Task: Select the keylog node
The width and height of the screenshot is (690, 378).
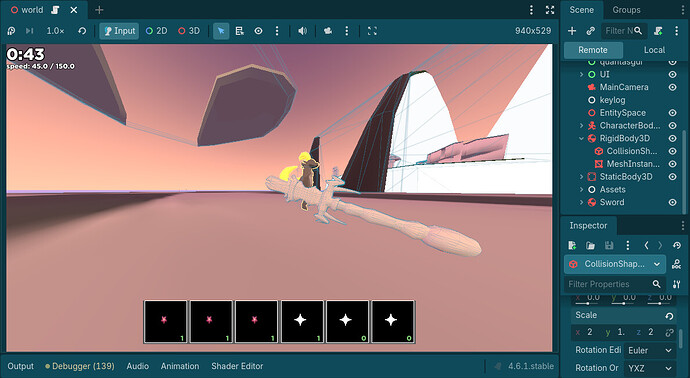Action: (x=612, y=100)
